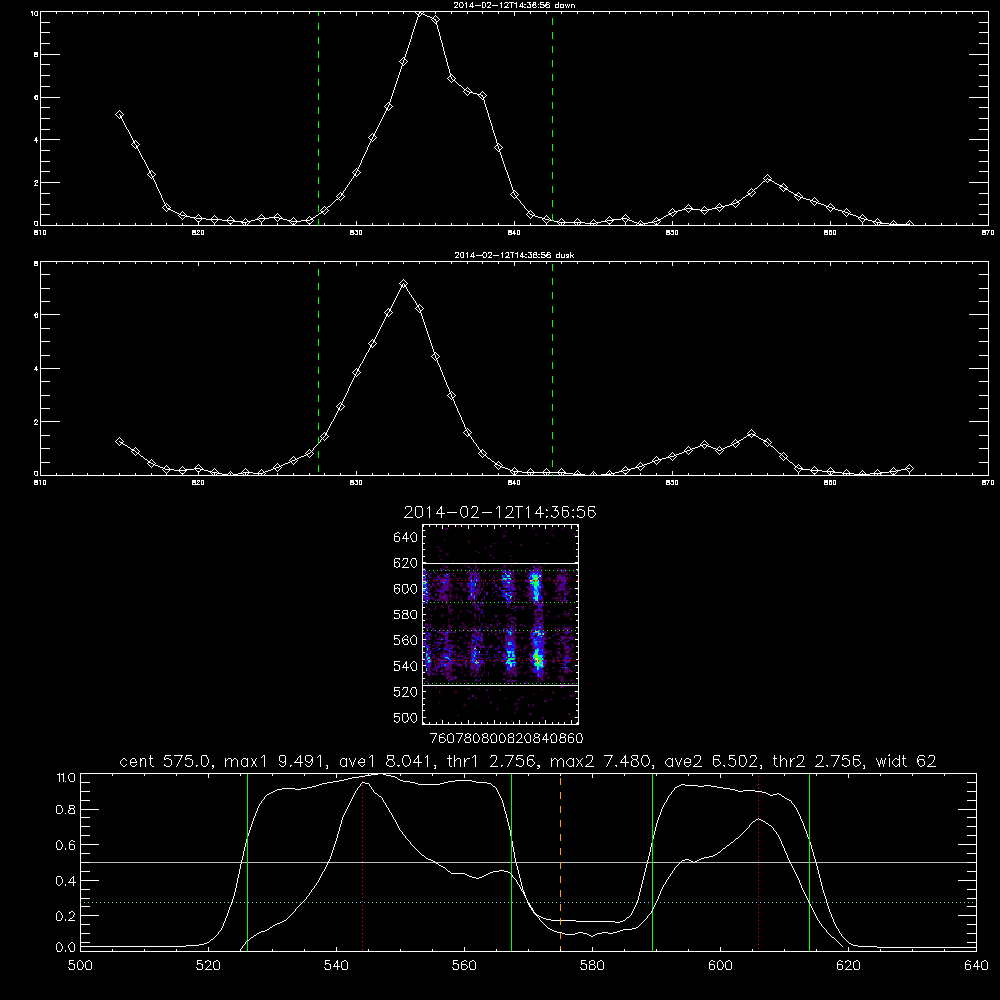Click the heatmap y-axis label 620
The height and width of the screenshot is (1000, 1000).
[x=405, y=563]
